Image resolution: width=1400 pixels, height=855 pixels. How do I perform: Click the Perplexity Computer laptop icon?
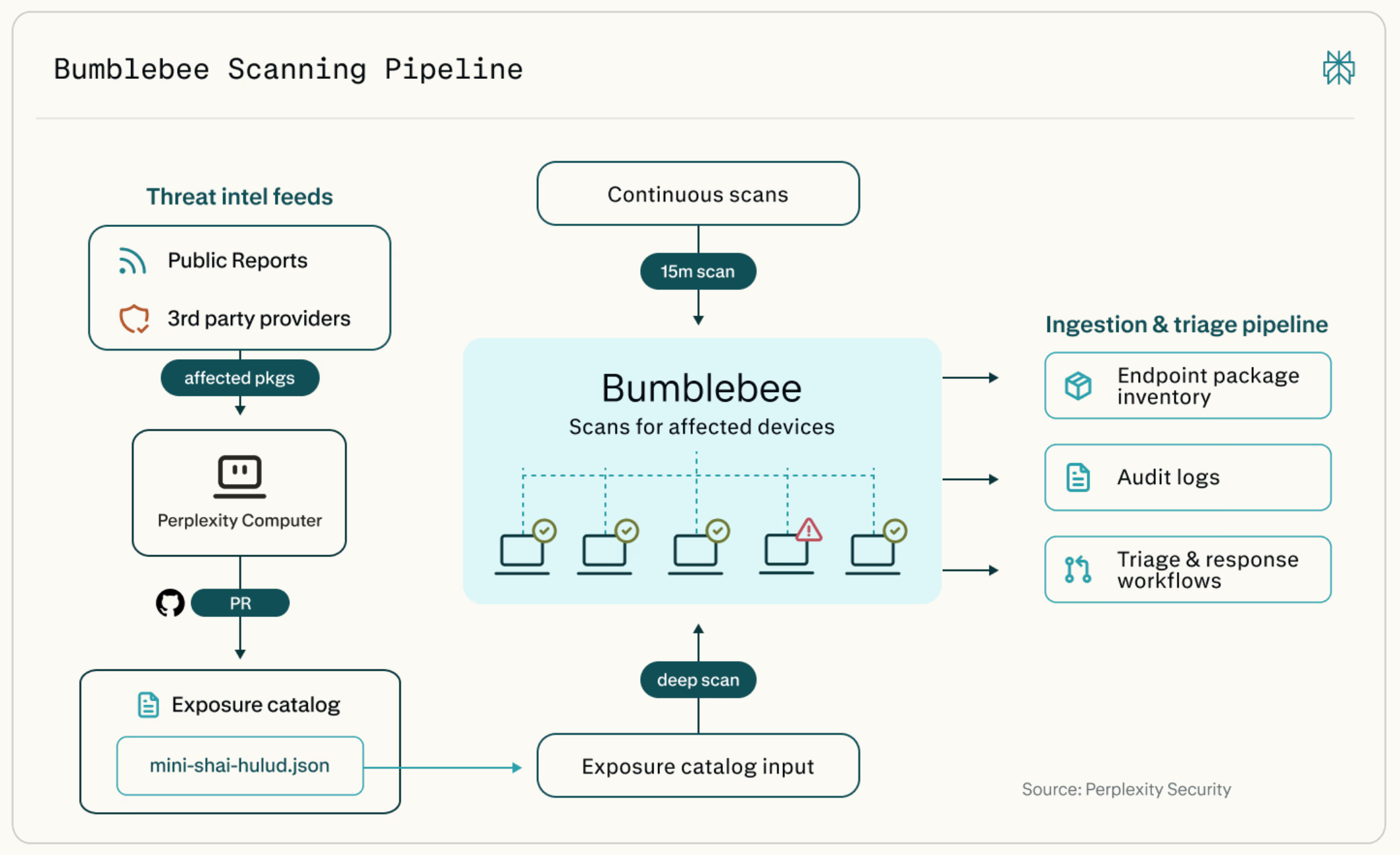239,477
